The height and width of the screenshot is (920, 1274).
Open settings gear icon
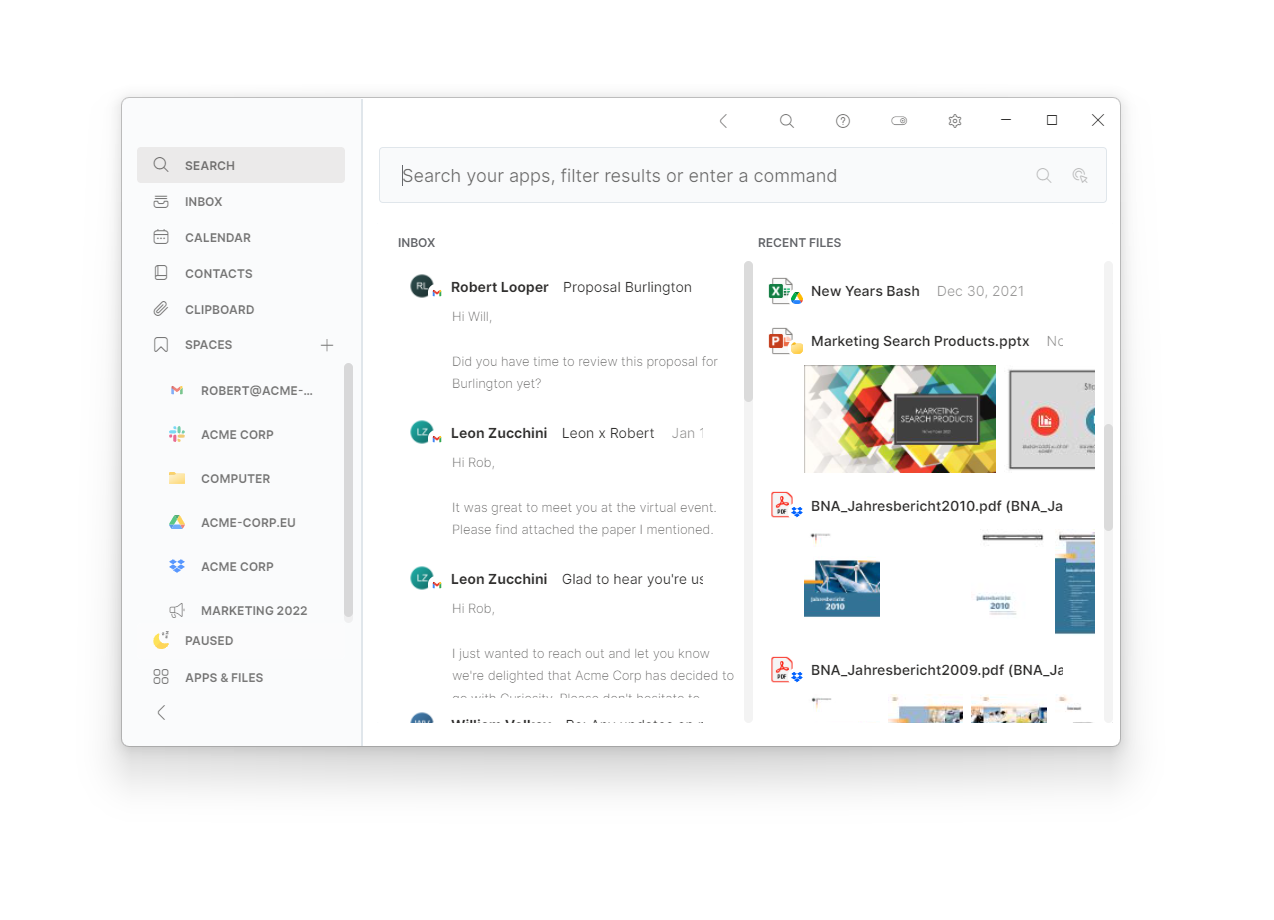click(955, 121)
